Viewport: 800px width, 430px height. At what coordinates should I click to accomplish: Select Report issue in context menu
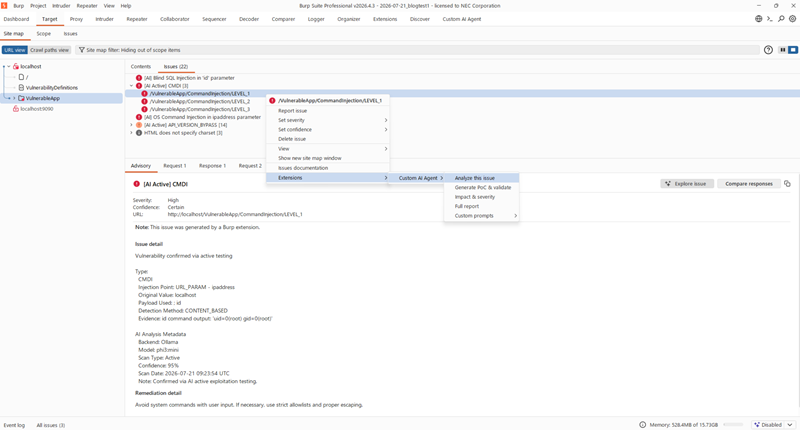point(328,111)
